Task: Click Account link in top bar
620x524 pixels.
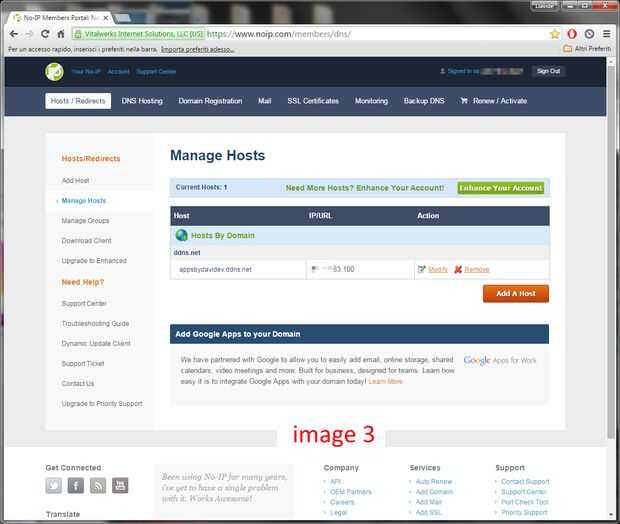Action: click(x=118, y=72)
